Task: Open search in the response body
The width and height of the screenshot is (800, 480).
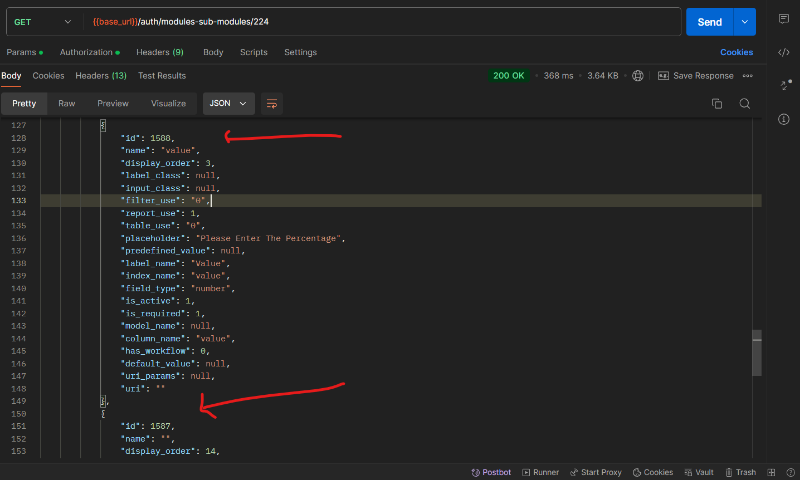Action: tap(744, 103)
